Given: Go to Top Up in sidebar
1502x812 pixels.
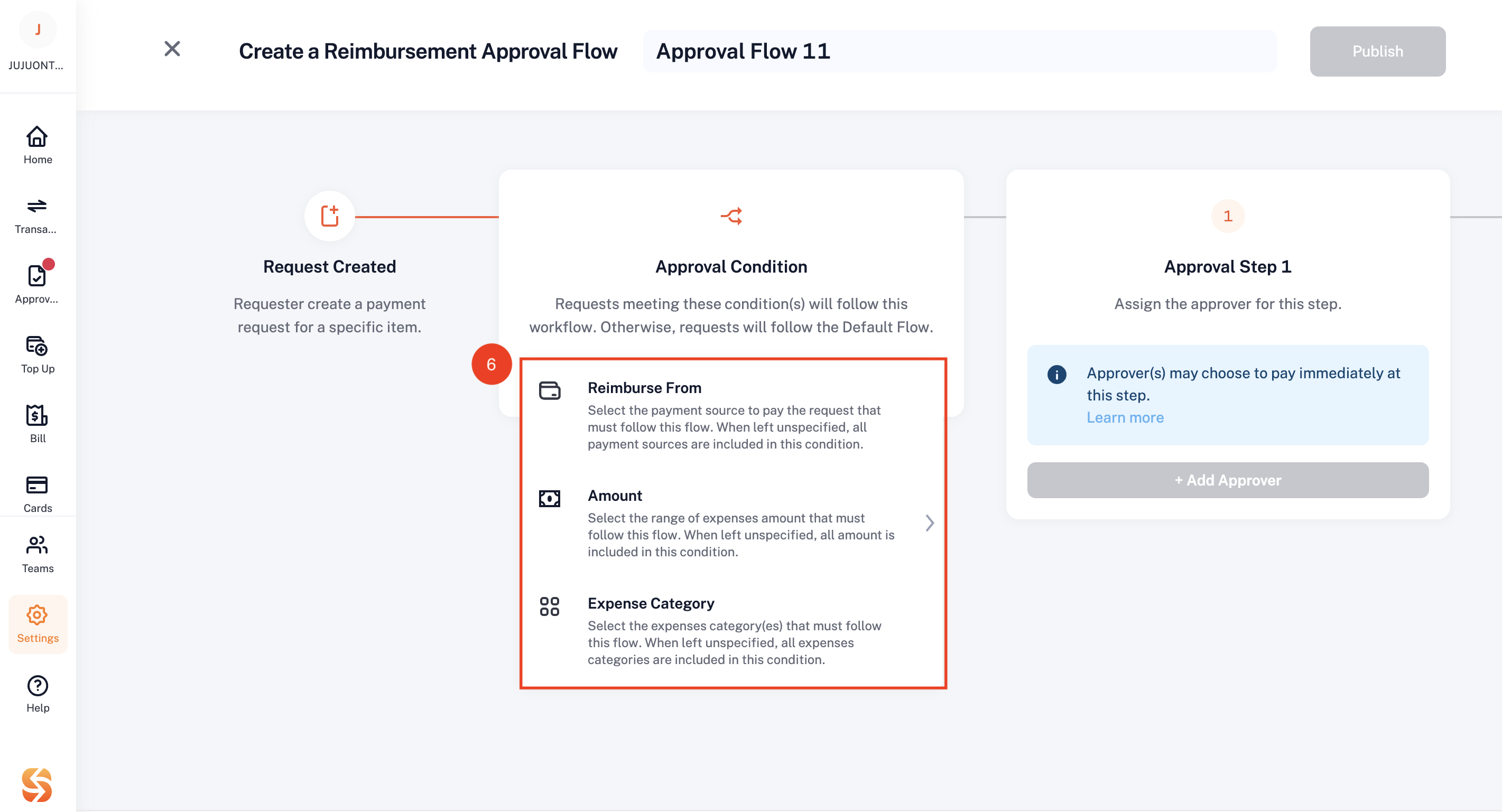Looking at the screenshot, I should [x=38, y=354].
